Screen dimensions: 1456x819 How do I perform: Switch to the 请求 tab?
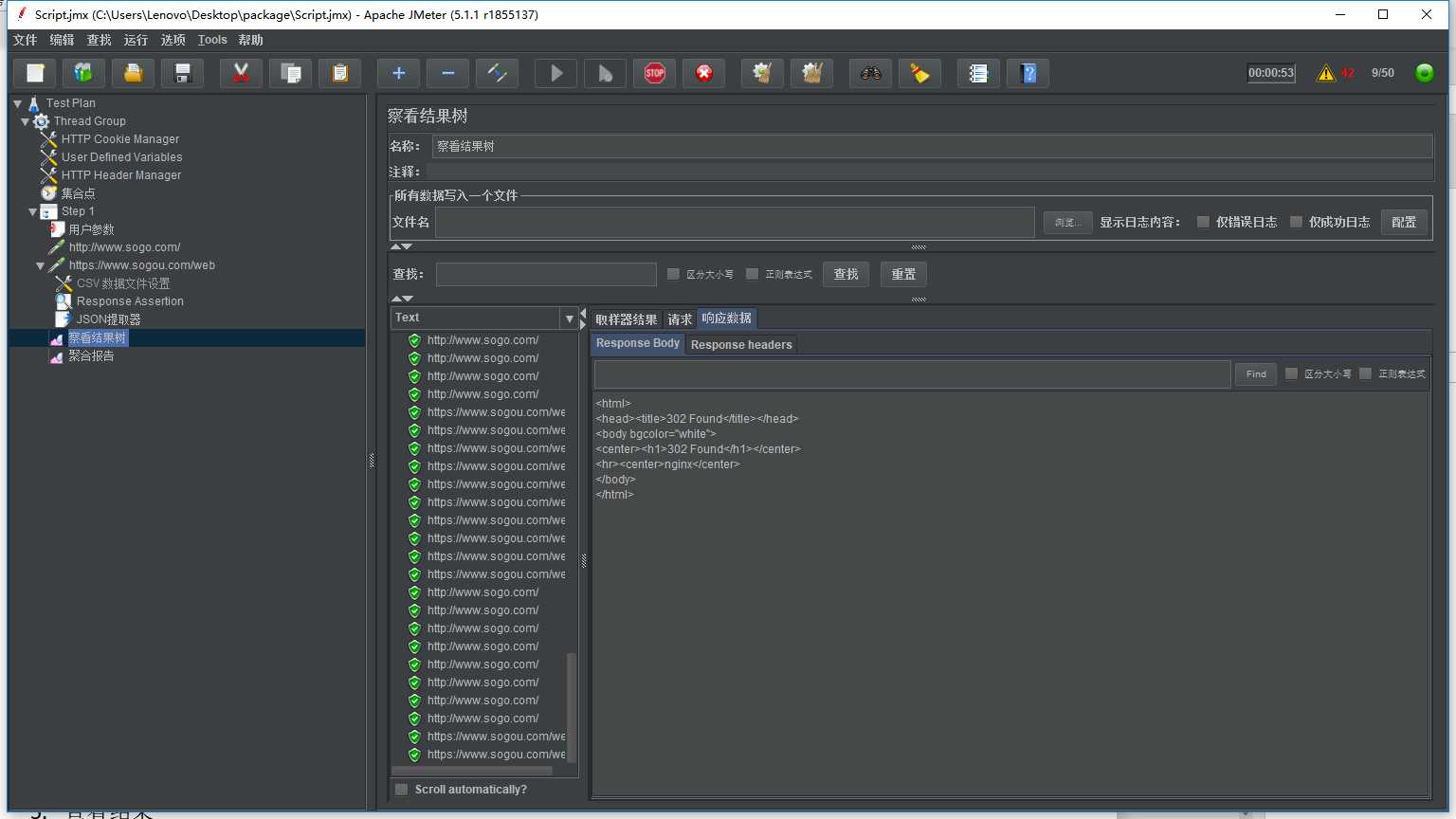pyautogui.click(x=680, y=319)
